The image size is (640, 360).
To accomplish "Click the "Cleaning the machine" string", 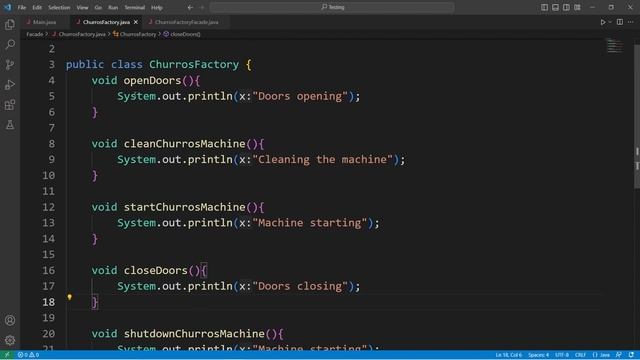I will coord(322,160).
